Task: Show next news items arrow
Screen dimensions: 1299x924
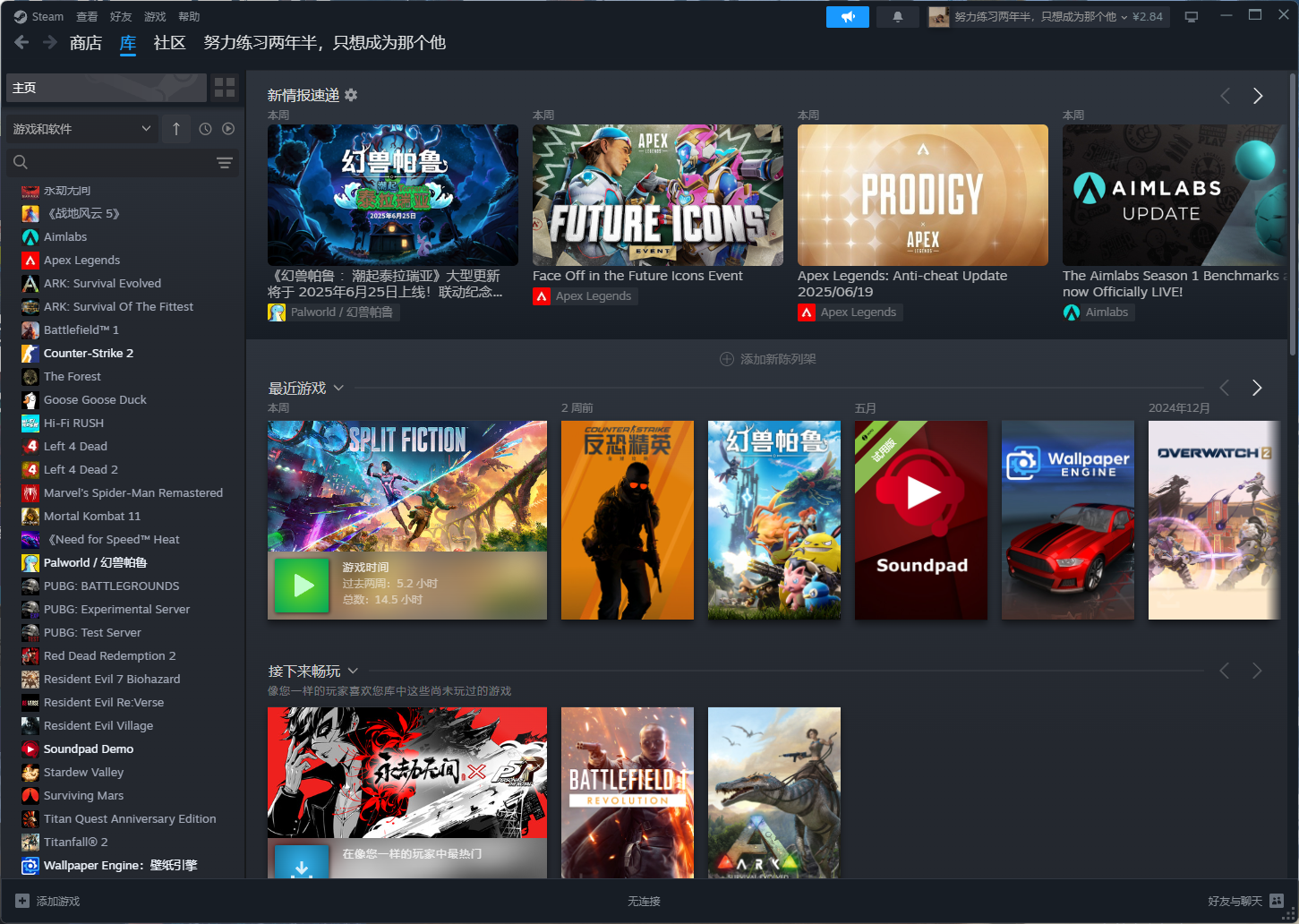Action: (1258, 96)
